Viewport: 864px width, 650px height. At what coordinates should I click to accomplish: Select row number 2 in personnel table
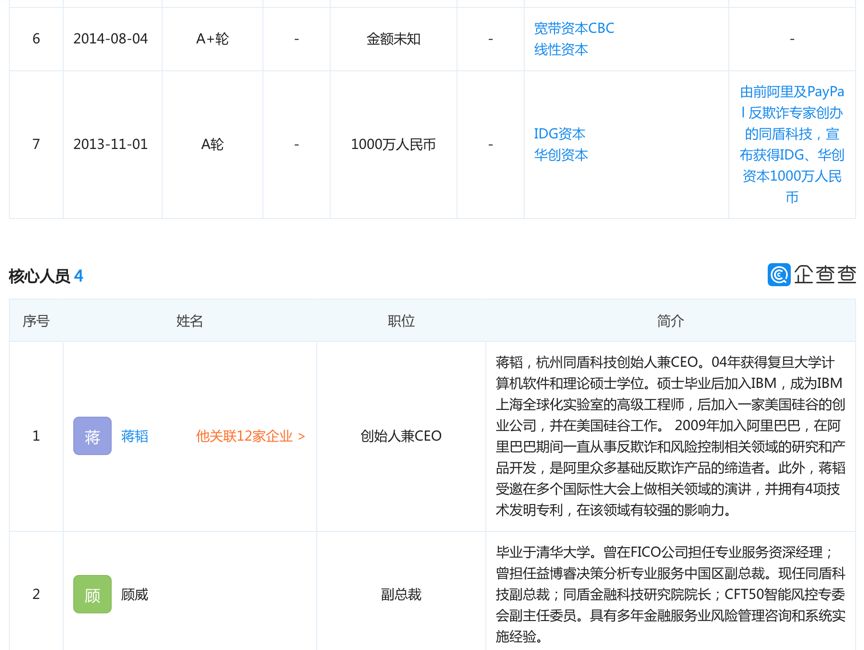point(36,594)
